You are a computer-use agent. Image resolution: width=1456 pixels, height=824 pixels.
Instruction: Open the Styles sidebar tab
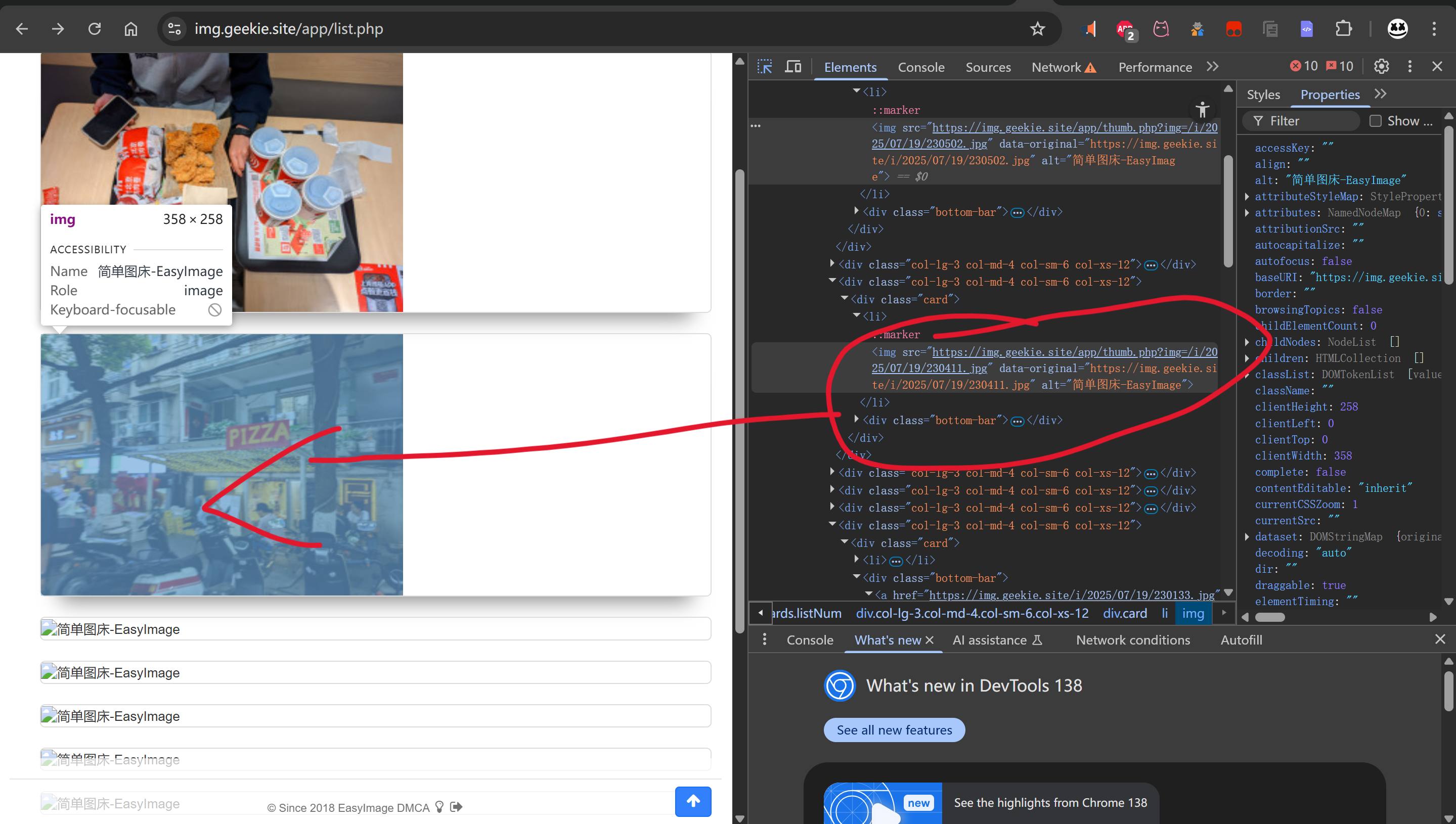(1263, 95)
